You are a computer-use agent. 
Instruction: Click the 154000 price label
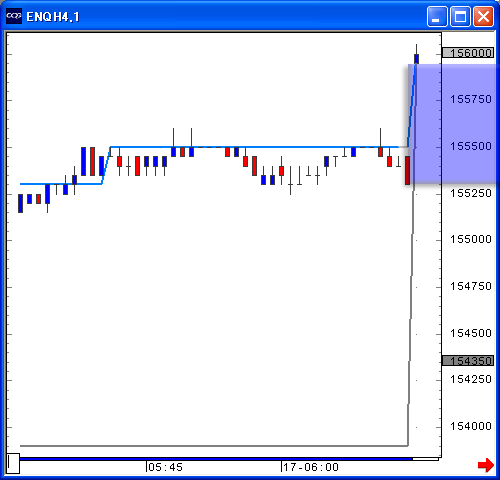[x=471, y=426]
